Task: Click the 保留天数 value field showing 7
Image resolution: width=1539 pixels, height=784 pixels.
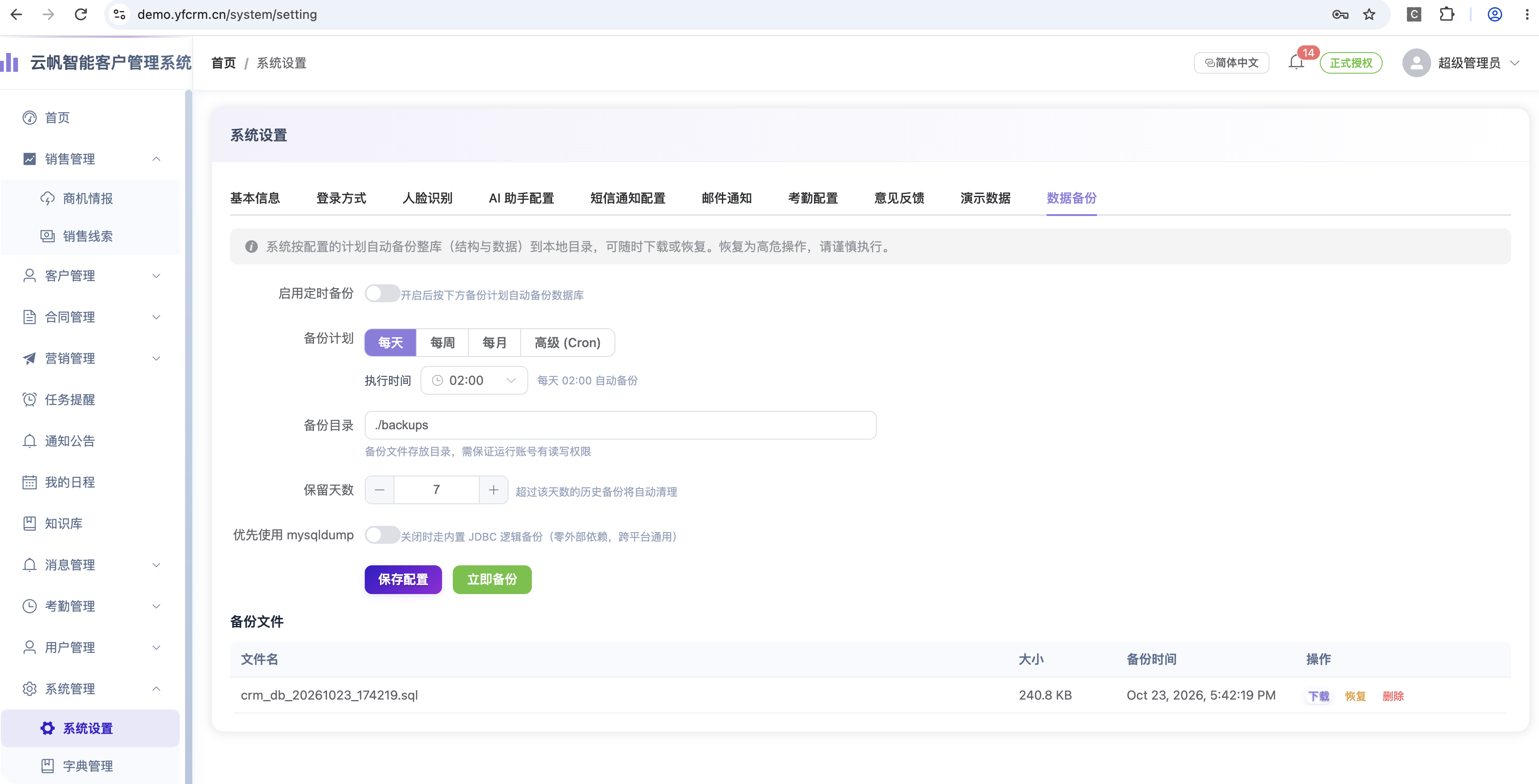Action: tap(437, 490)
